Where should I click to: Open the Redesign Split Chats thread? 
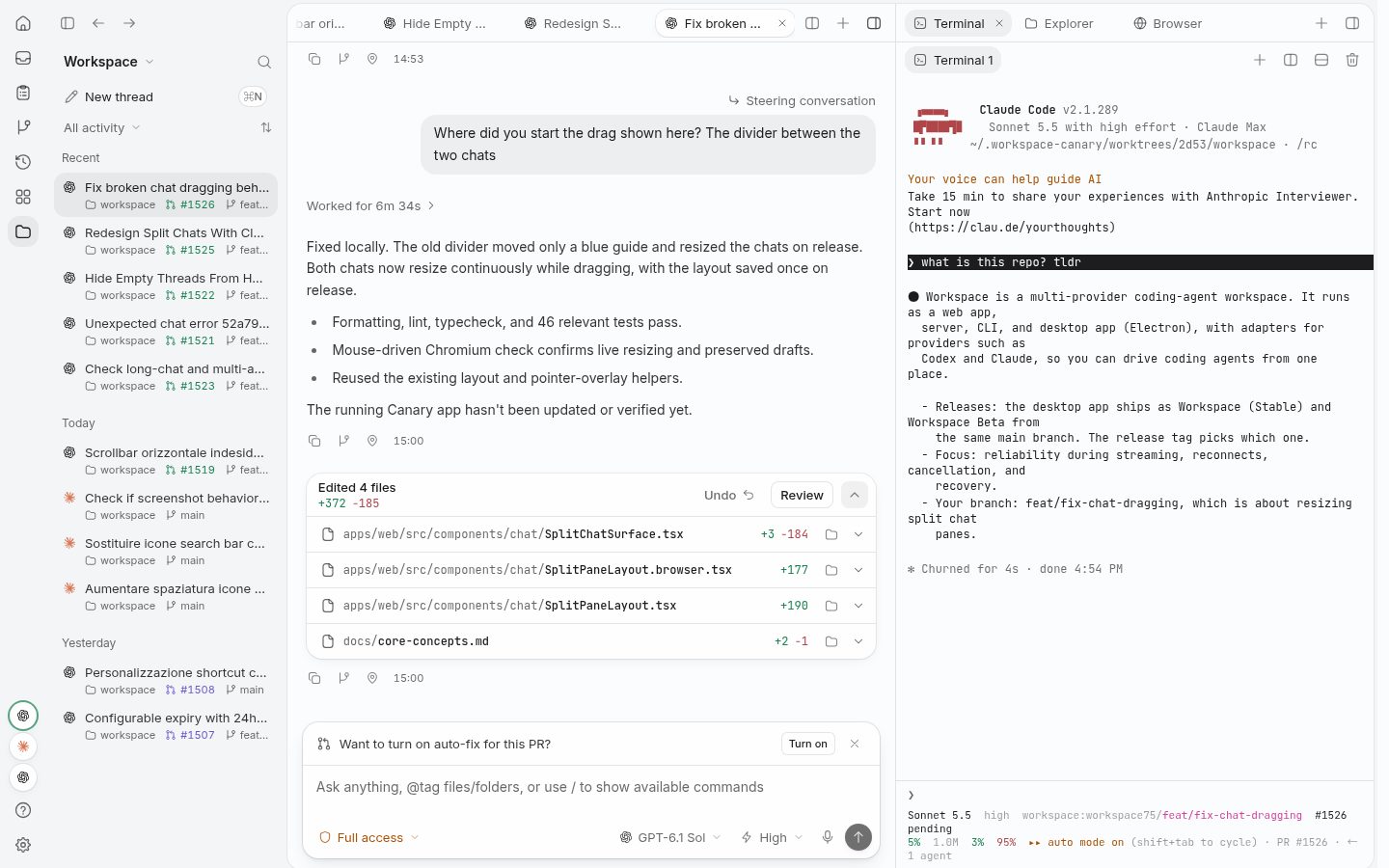(166, 240)
